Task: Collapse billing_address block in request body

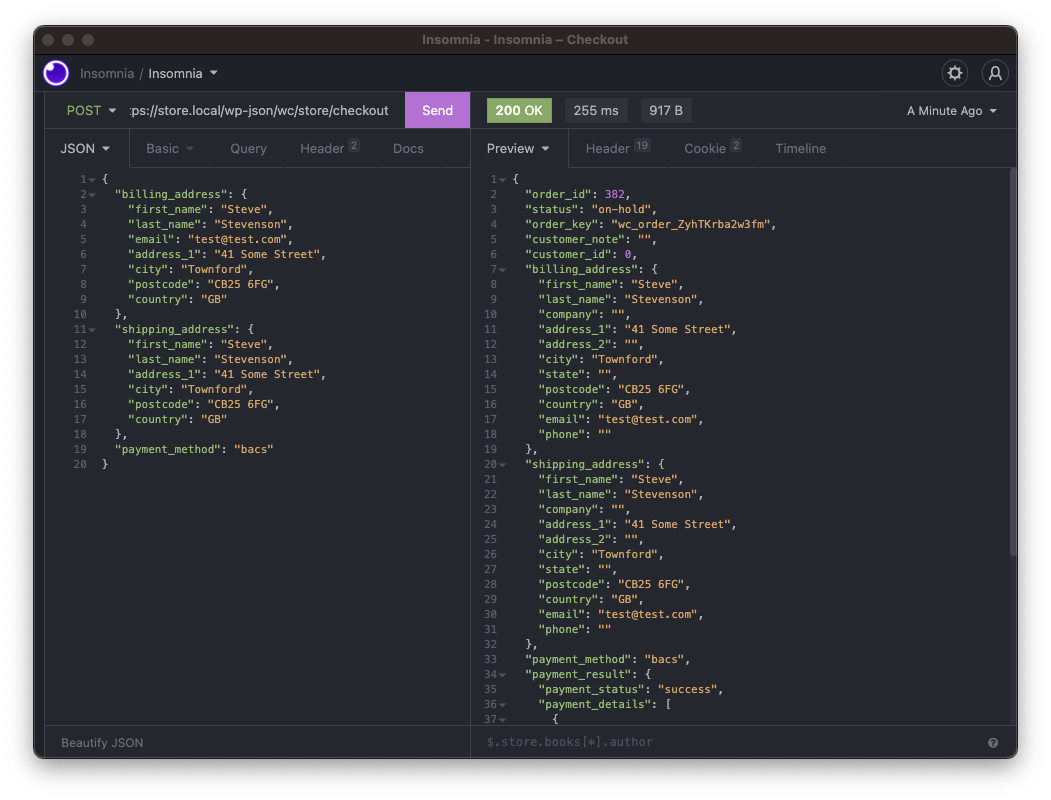Action: [x=93, y=194]
